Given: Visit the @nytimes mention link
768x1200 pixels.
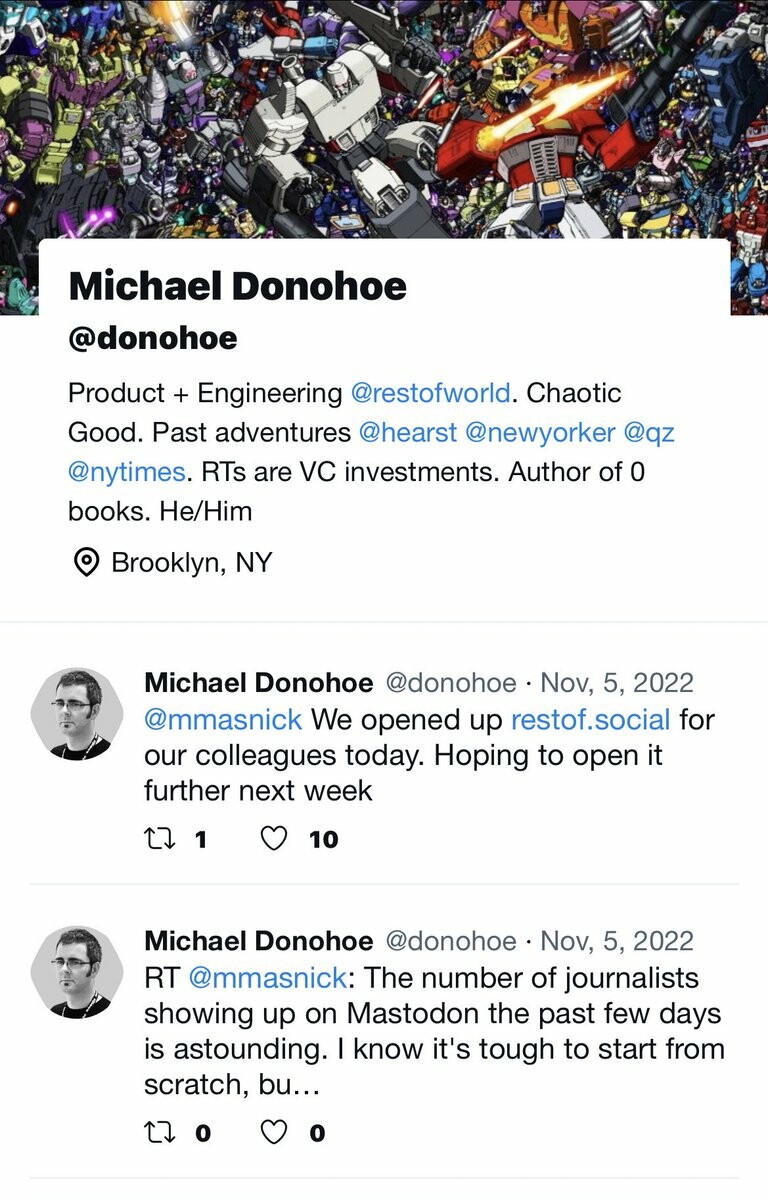Looking at the screenshot, I should [x=126, y=471].
